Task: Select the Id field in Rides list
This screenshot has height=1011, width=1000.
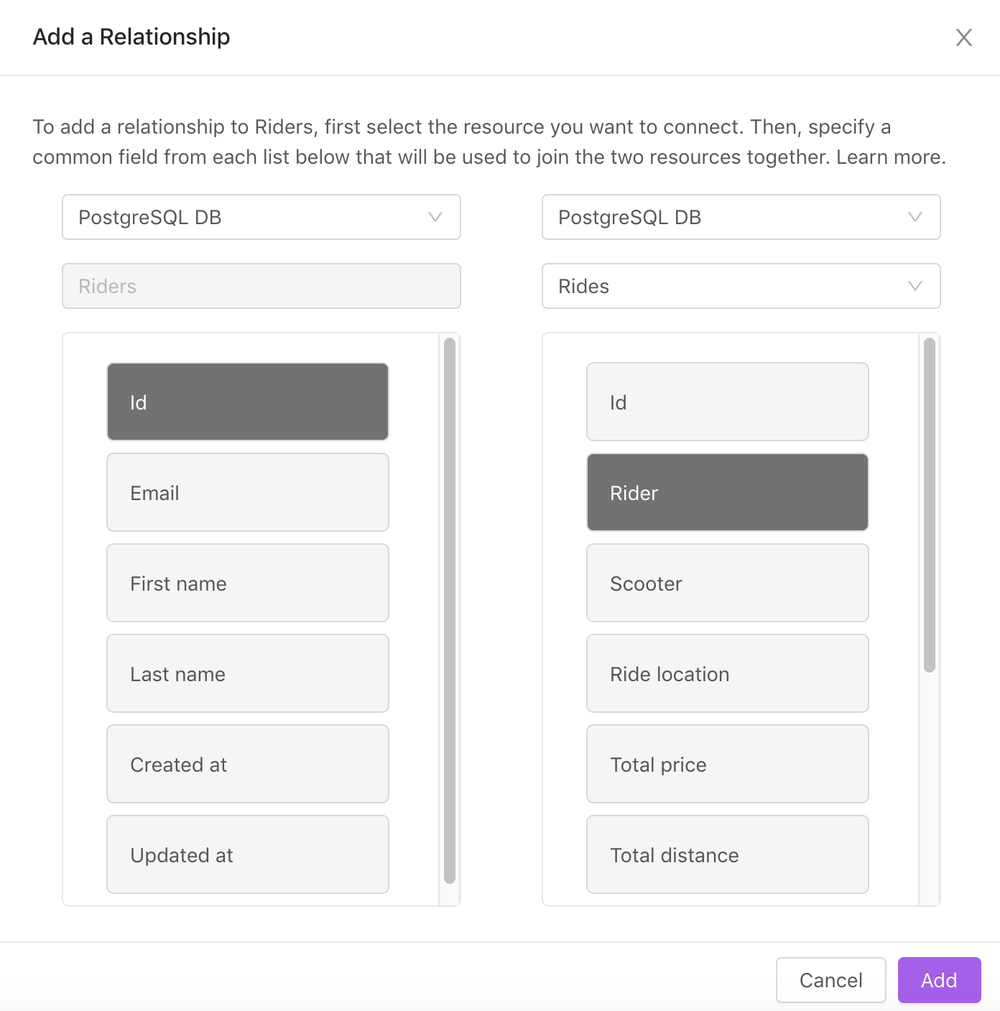Action: pos(727,402)
